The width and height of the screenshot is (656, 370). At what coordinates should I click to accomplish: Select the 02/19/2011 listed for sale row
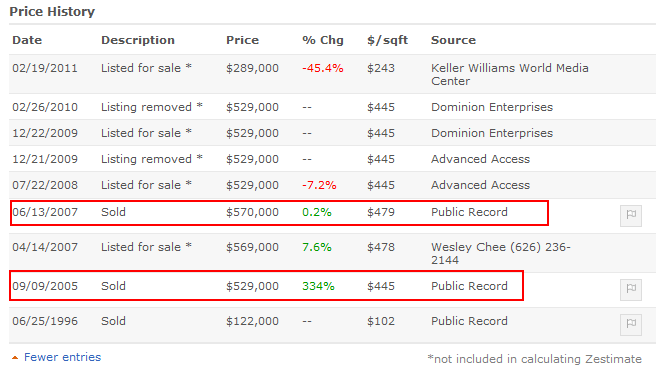tap(332, 74)
